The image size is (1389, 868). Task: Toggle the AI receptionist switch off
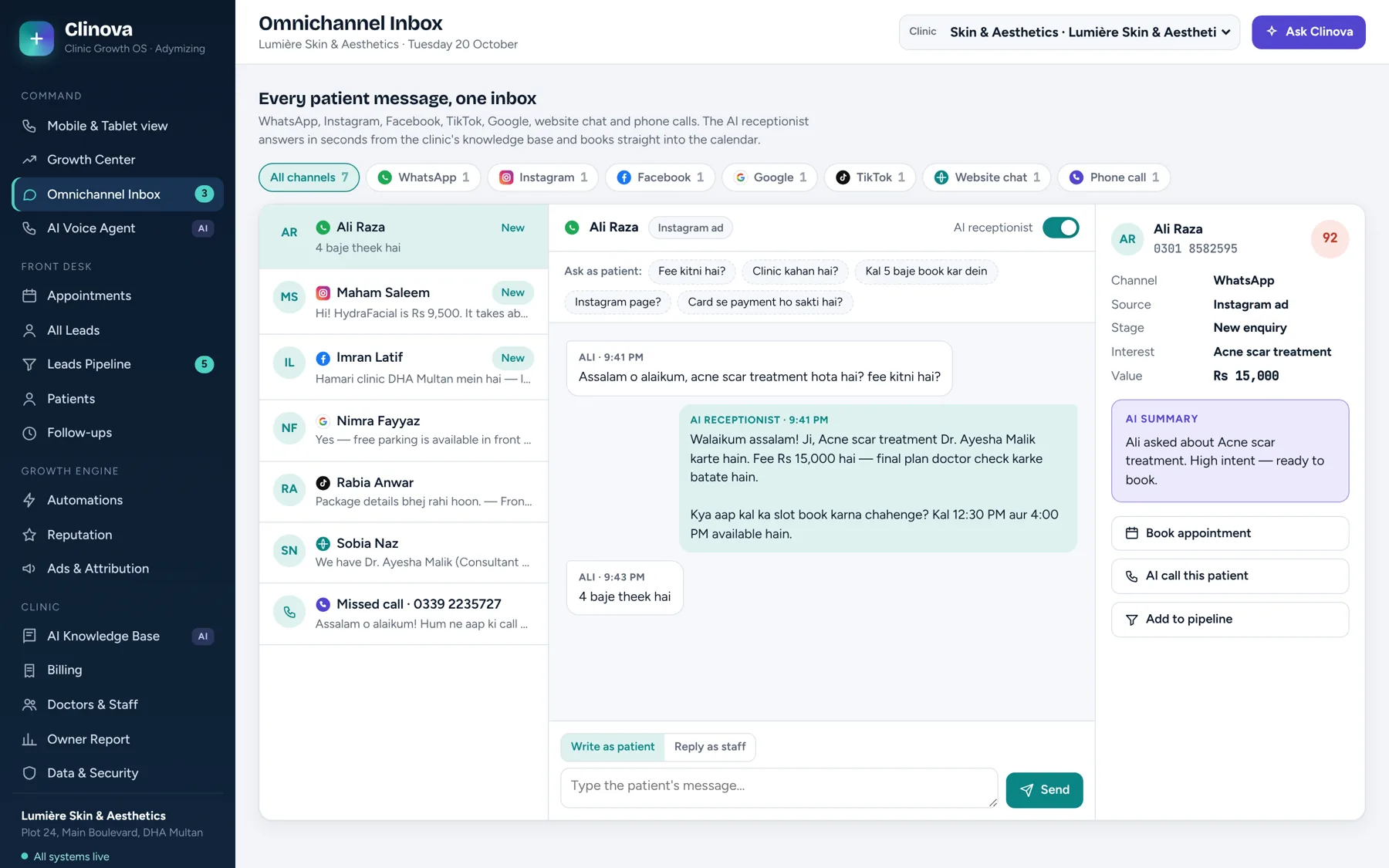1060,228
